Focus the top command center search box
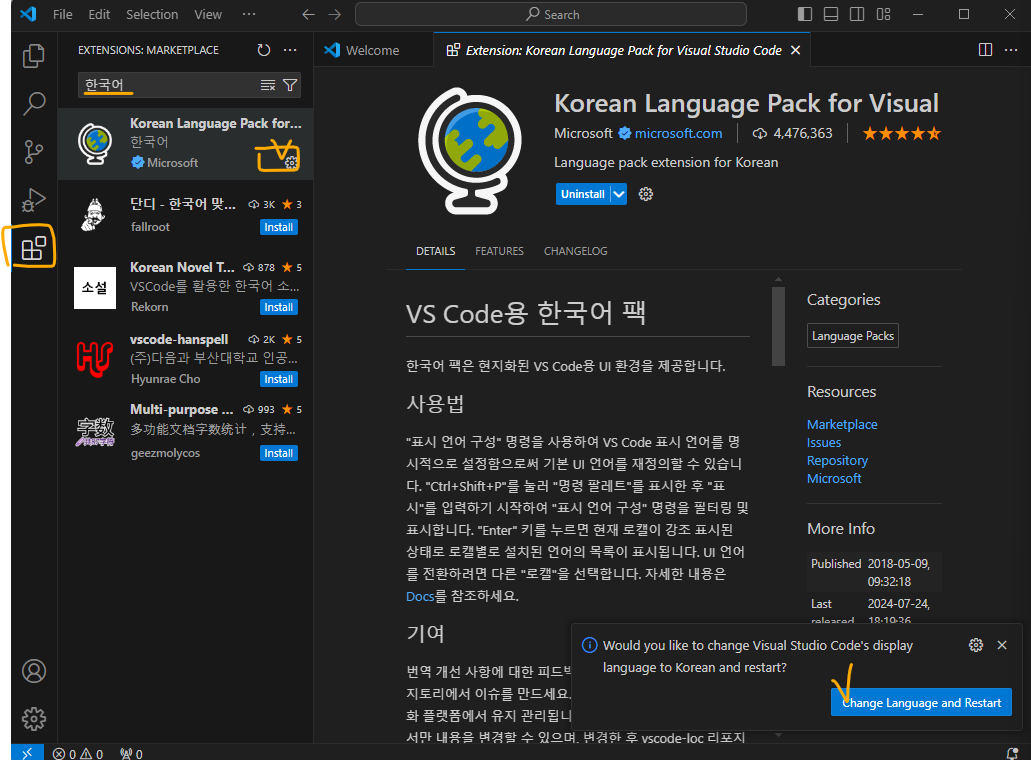Image resolution: width=1031 pixels, height=760 pixels. [551, 14]
